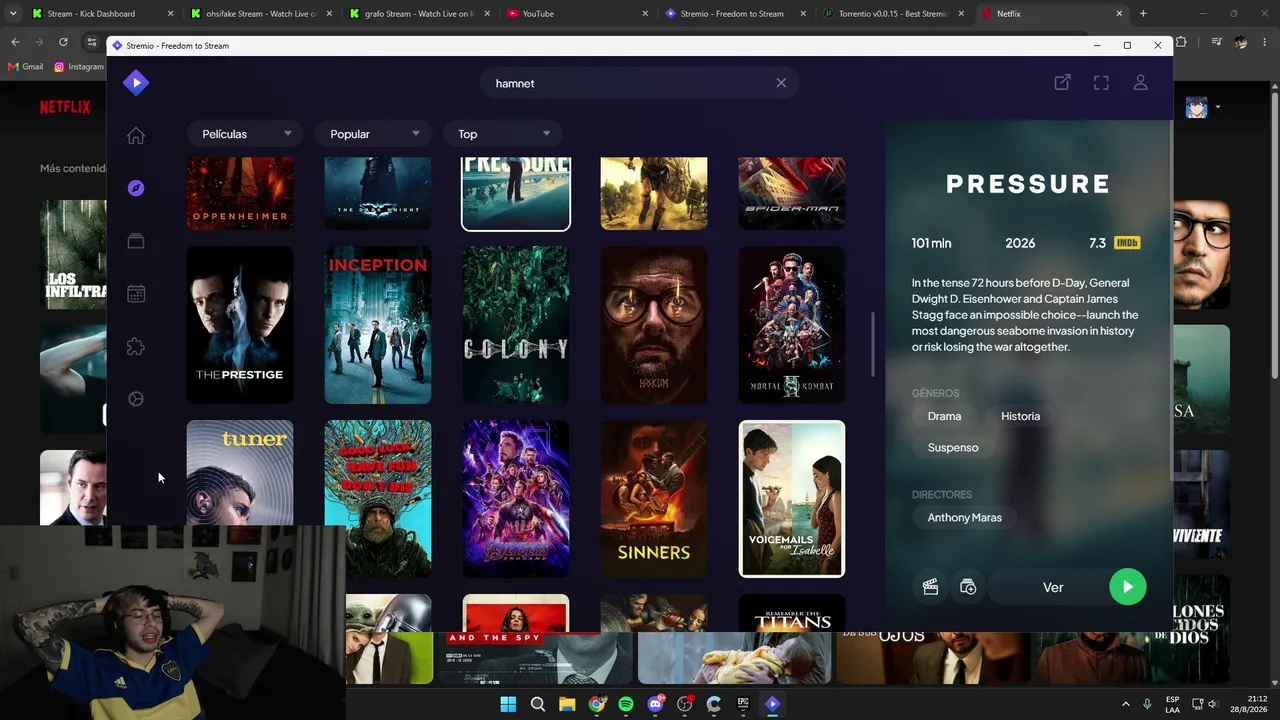Screen dimensions: 1280x720
Task: Click the Stremio catalog scrollbar
Action: (872, 345)
